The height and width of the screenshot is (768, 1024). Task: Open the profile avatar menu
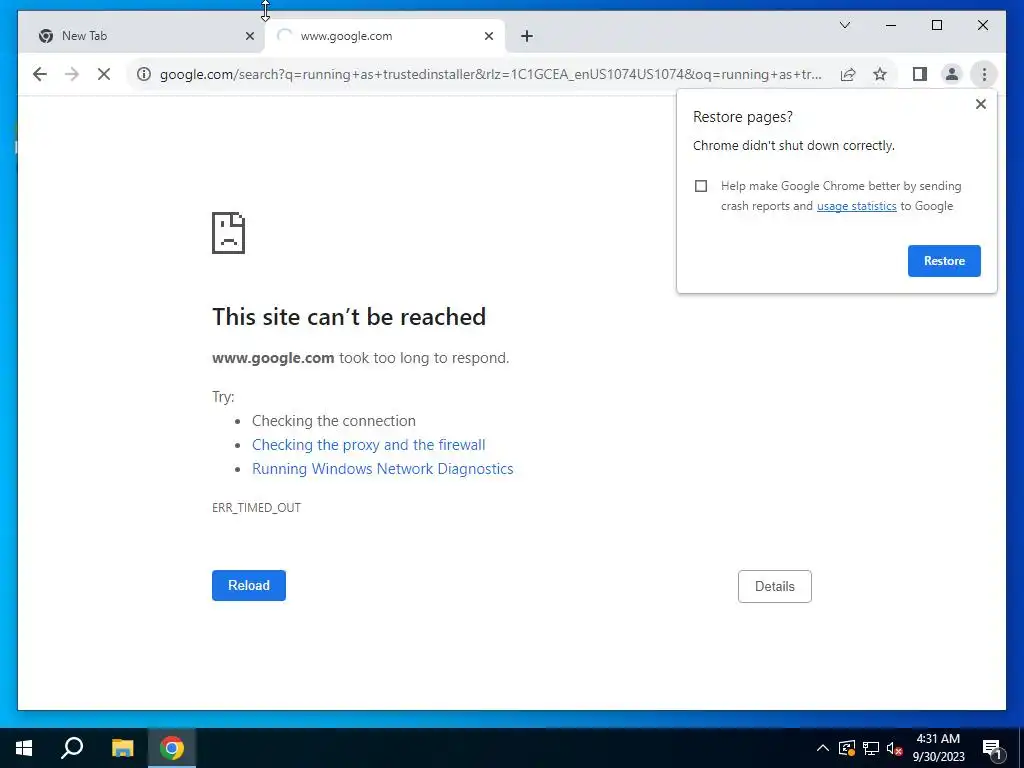(952, 74)
